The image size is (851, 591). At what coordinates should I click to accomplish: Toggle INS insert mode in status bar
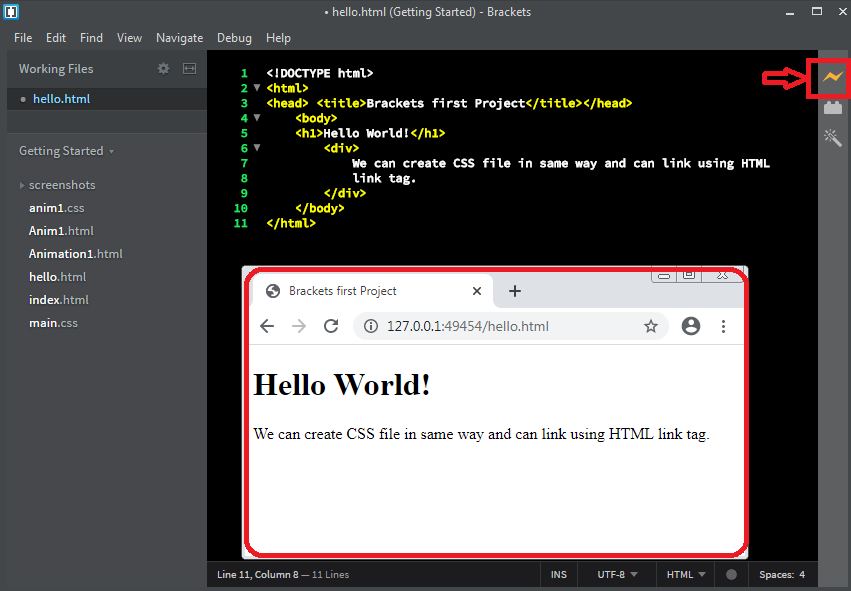click(x=558, y=574)
